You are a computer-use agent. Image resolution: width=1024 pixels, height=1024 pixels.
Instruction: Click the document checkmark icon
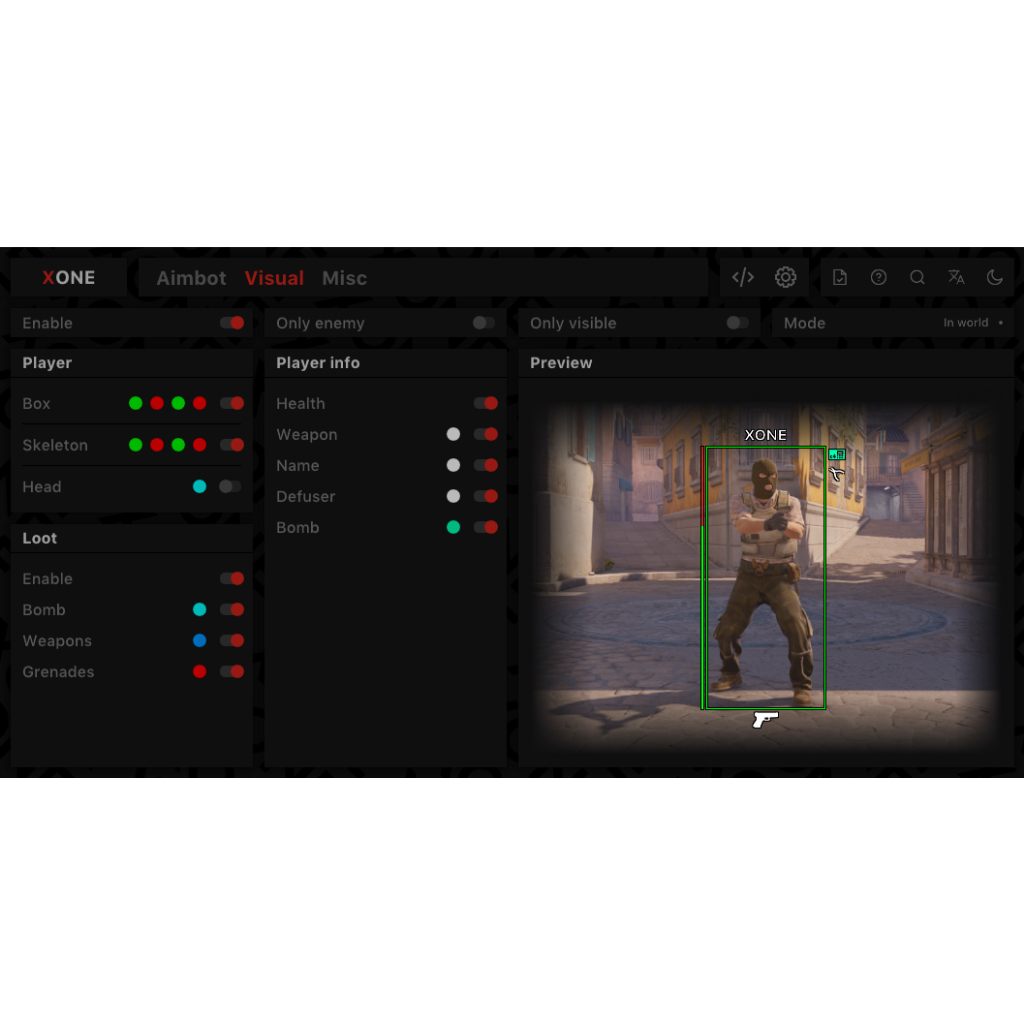840,278
